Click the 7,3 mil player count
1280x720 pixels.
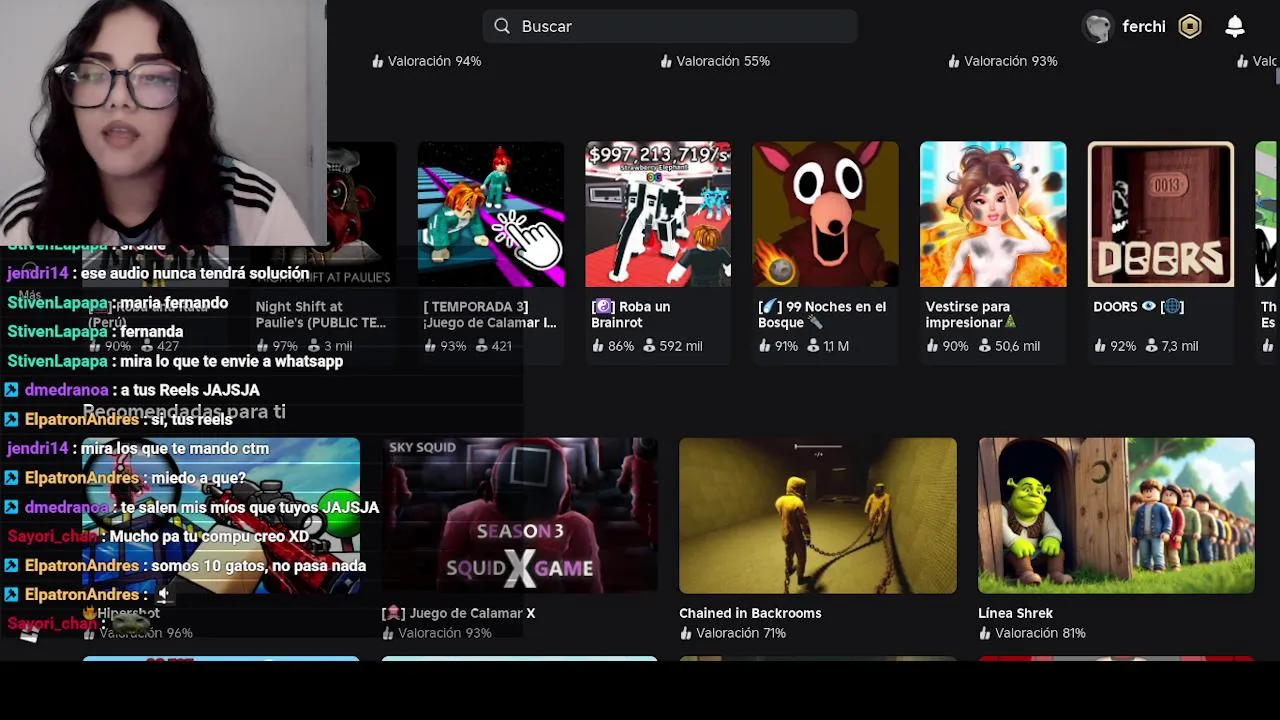(1179, 346)
